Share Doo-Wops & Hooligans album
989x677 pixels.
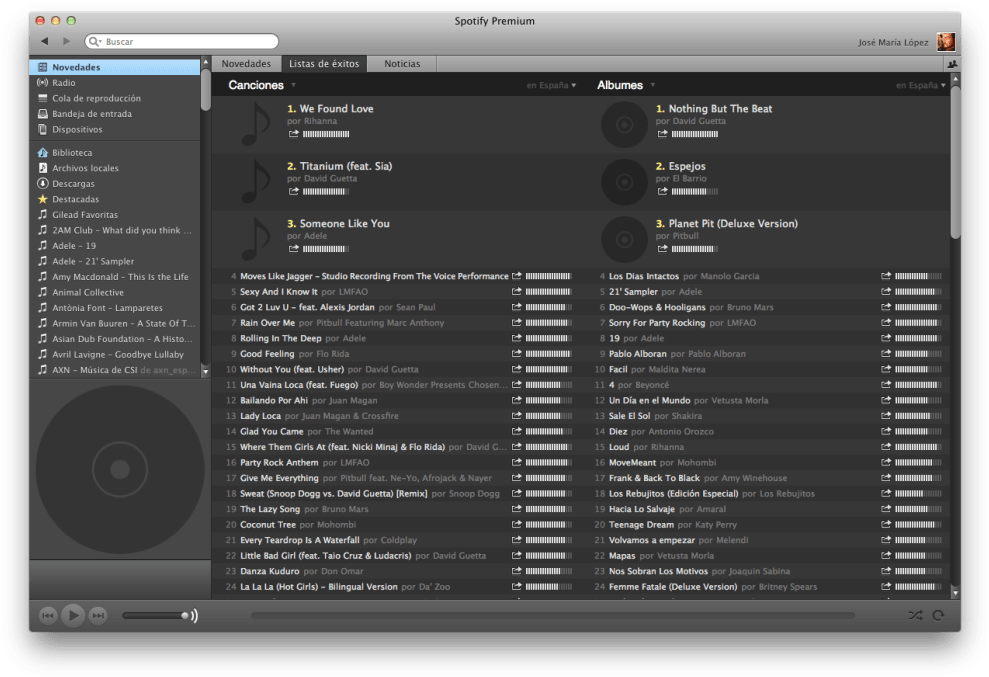[x=886, y=307]
